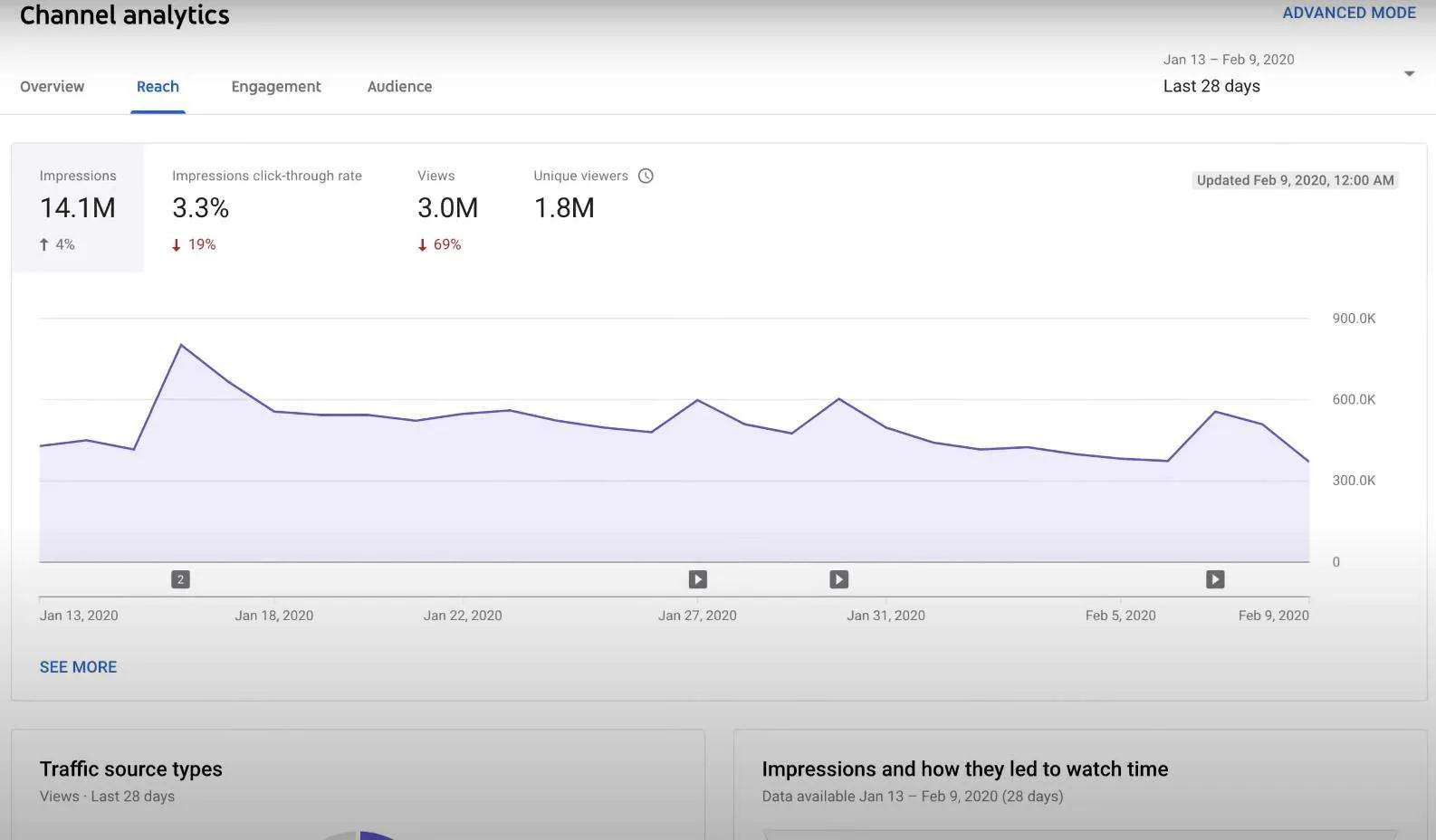
Task: Click the 1.8M unique viewers value
Action: 564,208
